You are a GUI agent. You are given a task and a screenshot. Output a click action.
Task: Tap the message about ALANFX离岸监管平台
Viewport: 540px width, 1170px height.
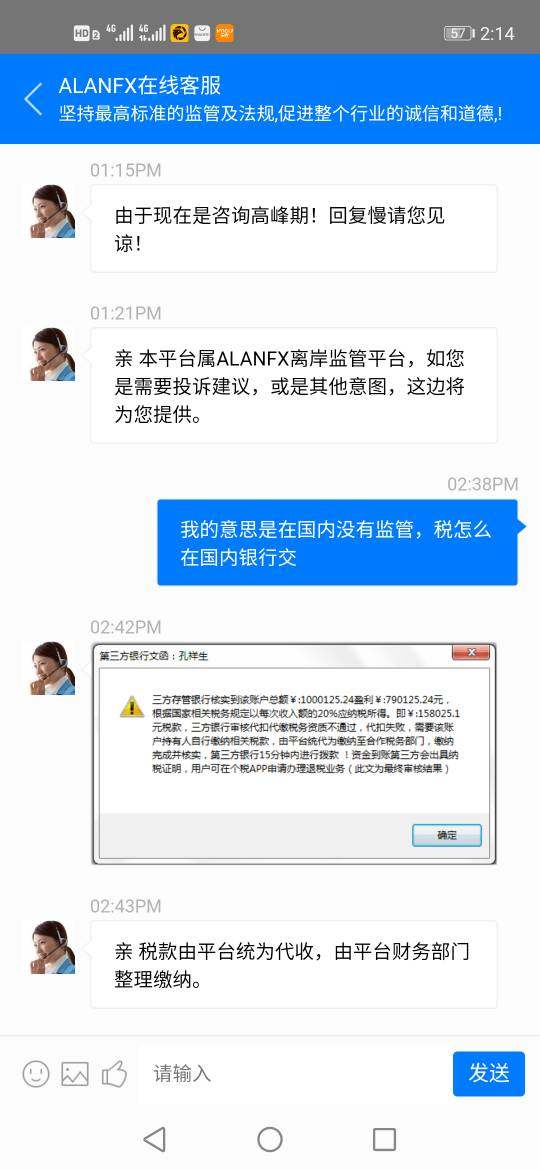294,386
